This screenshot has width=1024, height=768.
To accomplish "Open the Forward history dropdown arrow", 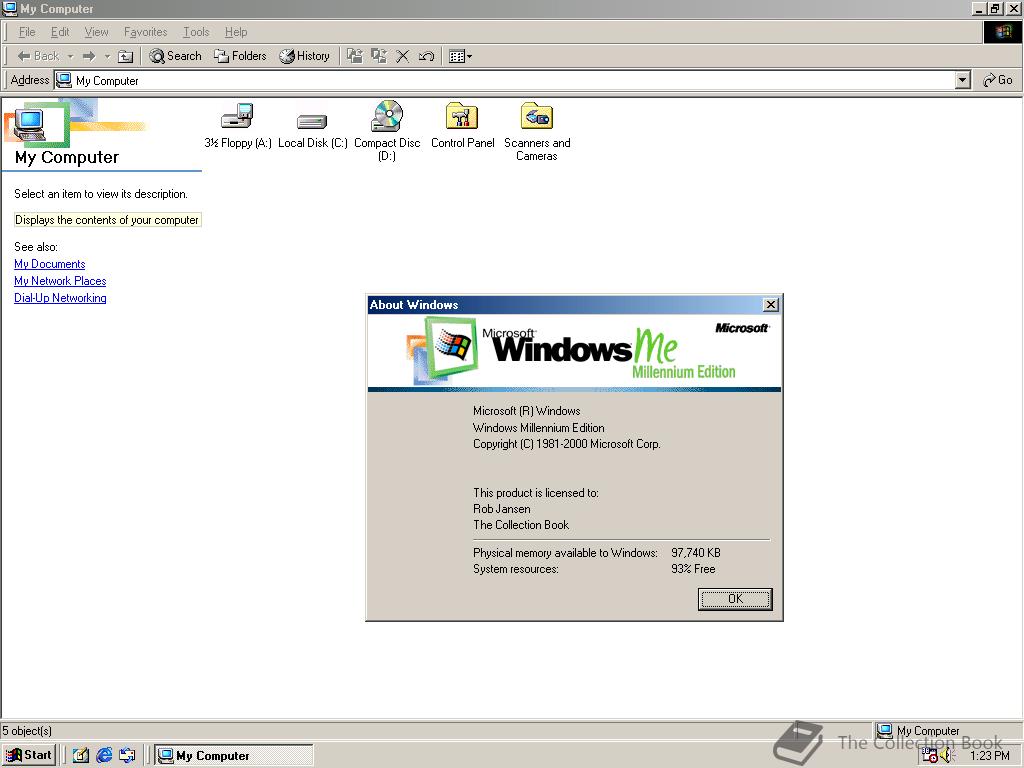I will [107, 56].
